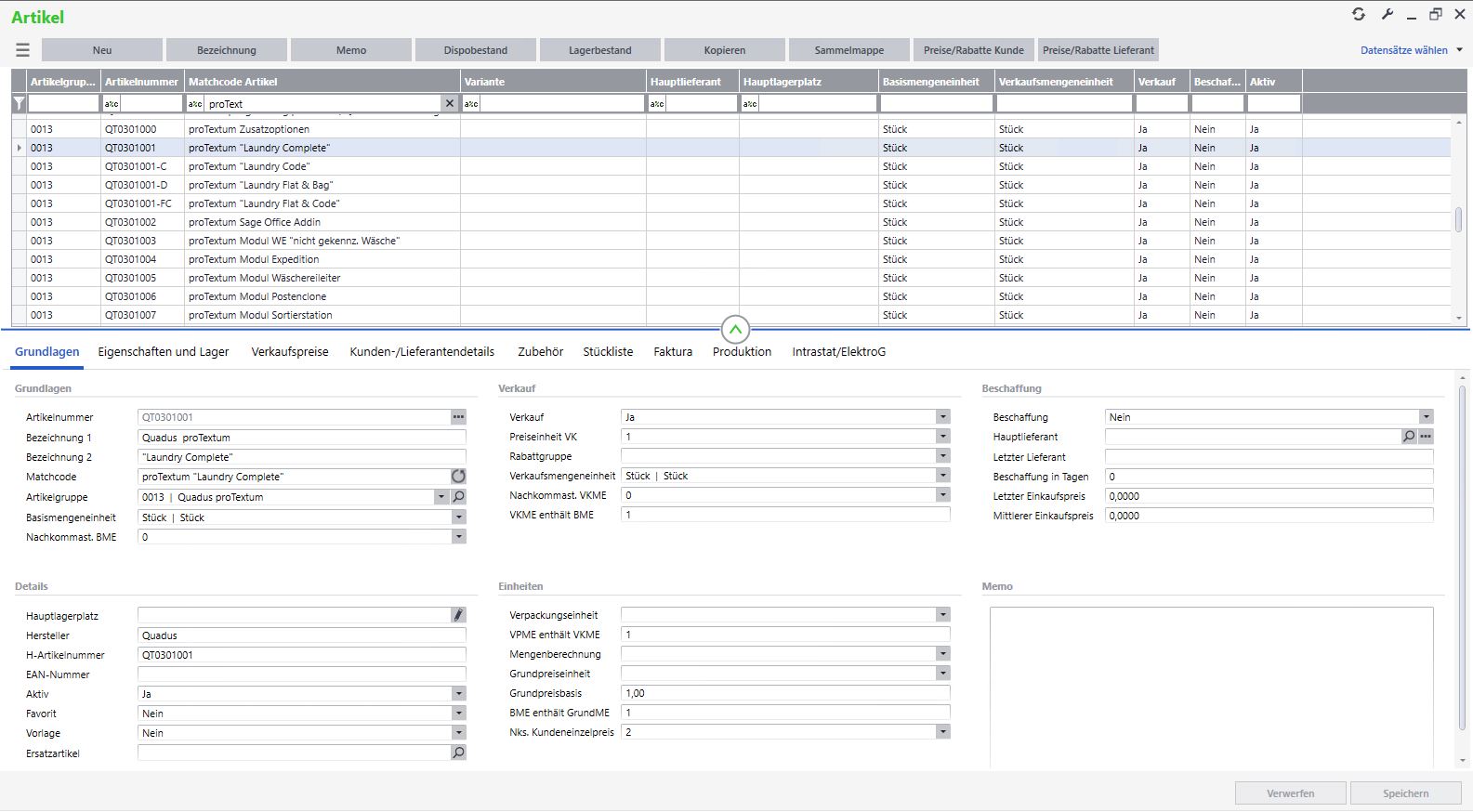Switch to Eigenschaften und Lager tab
This screenshot has height=812, width=1473.
click(x=164, y=352)
